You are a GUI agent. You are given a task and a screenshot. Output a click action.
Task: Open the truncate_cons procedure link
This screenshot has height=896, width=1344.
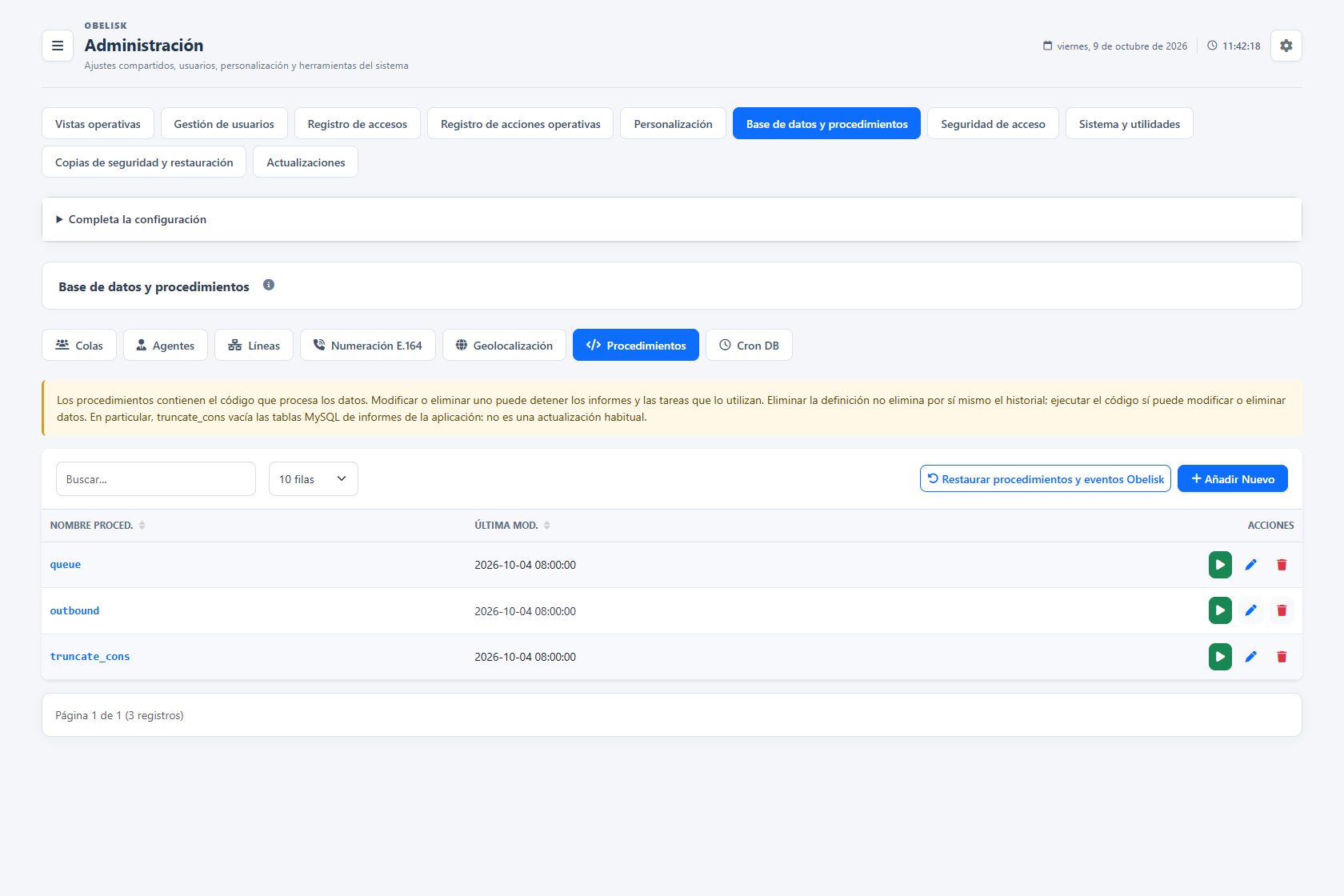click(90, 657)
